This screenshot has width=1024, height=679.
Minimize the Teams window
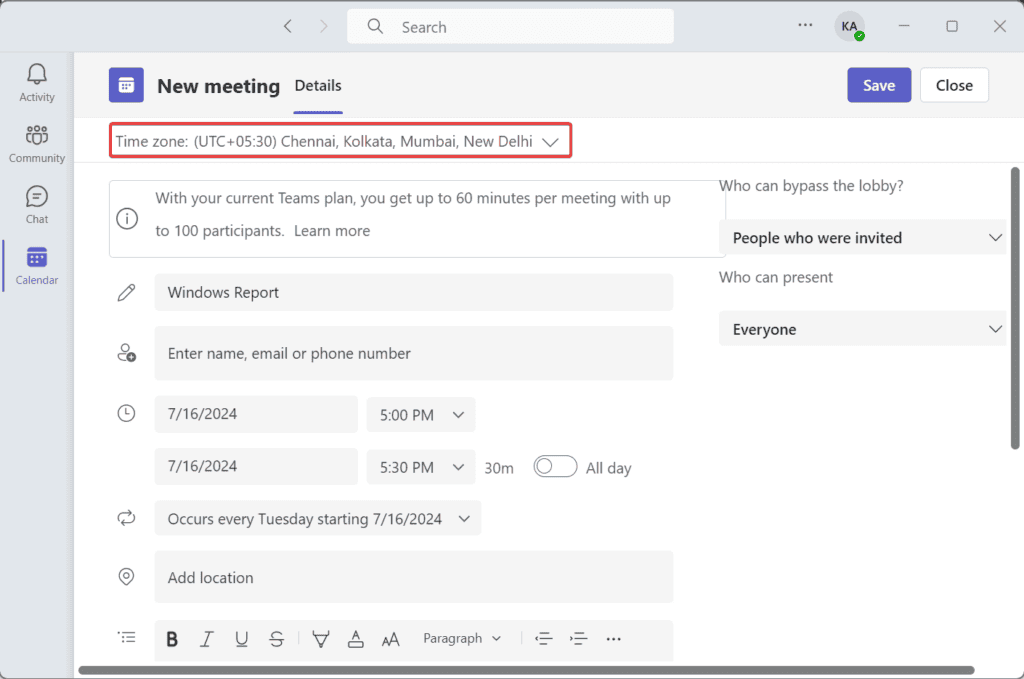pyautogui.click(x=904, y=26)
